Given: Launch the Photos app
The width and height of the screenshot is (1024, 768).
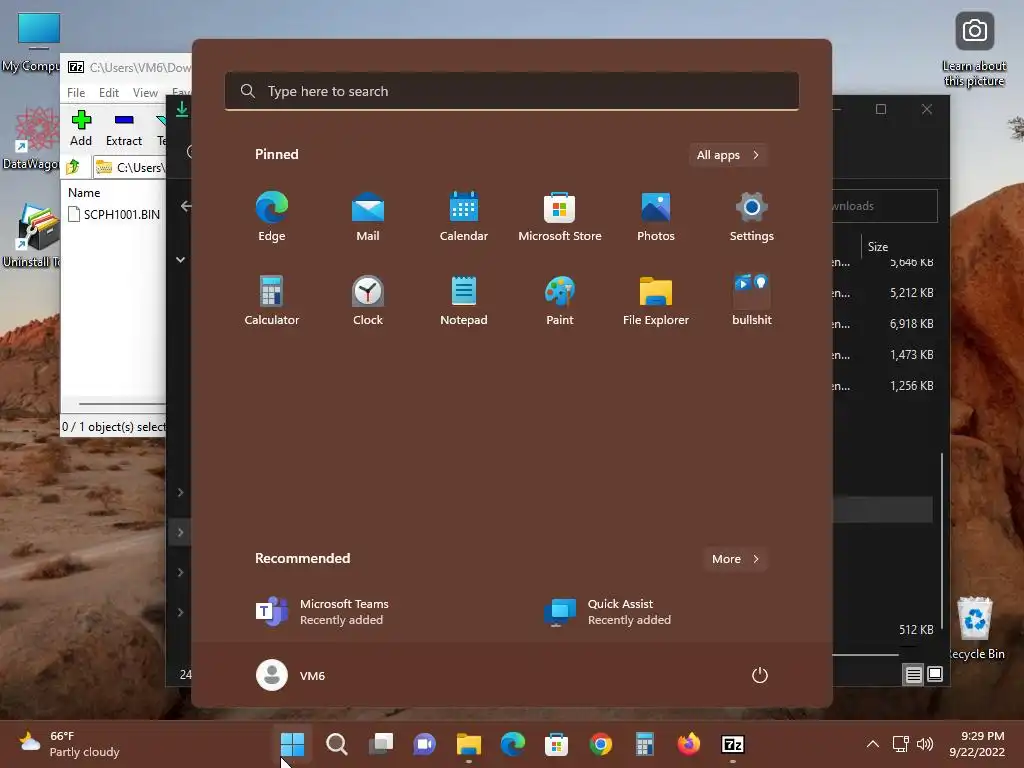Looking at the screenshot, I should click(656, 216).
